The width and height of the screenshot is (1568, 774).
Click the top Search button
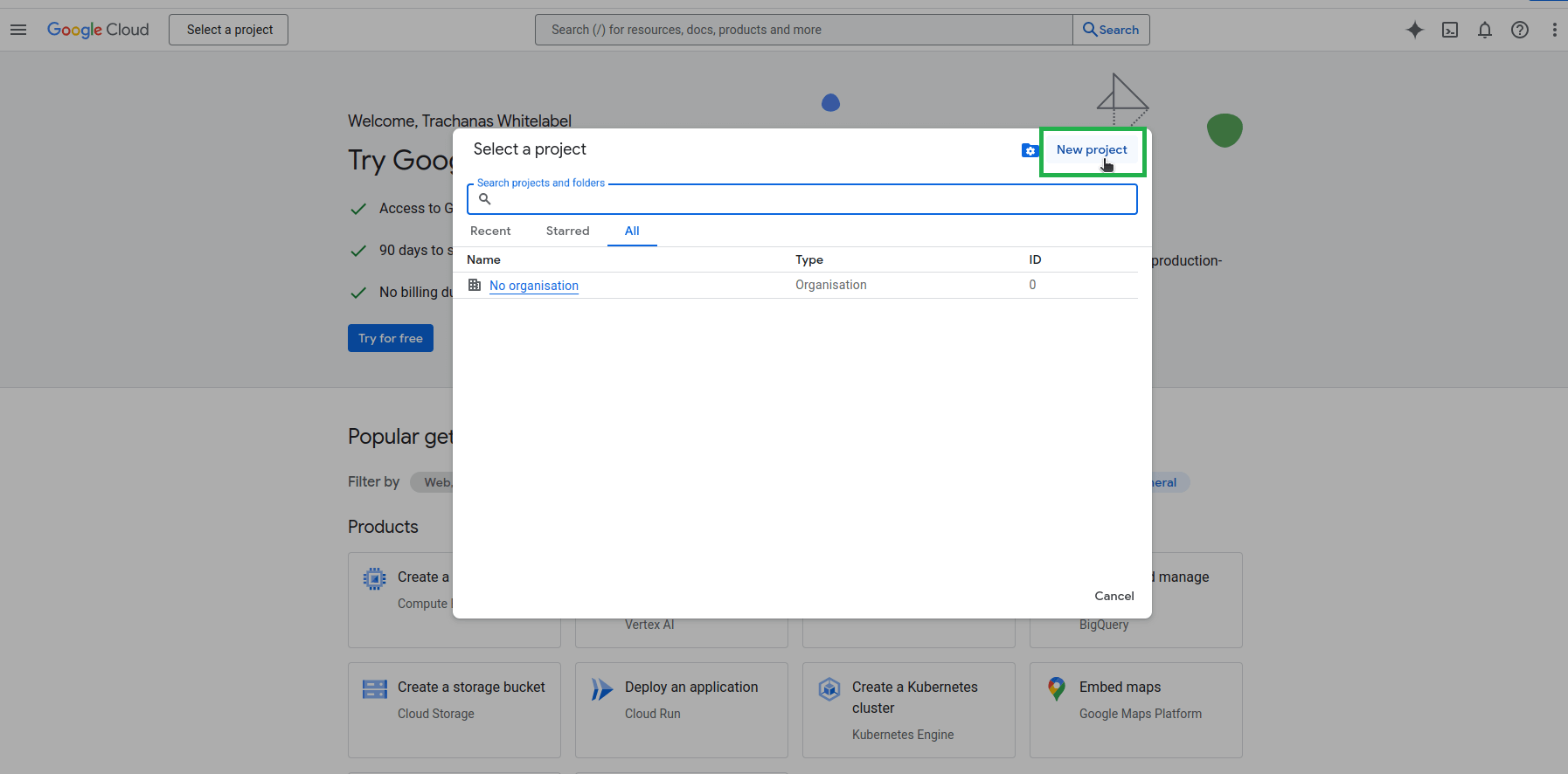click(1111, 30)
